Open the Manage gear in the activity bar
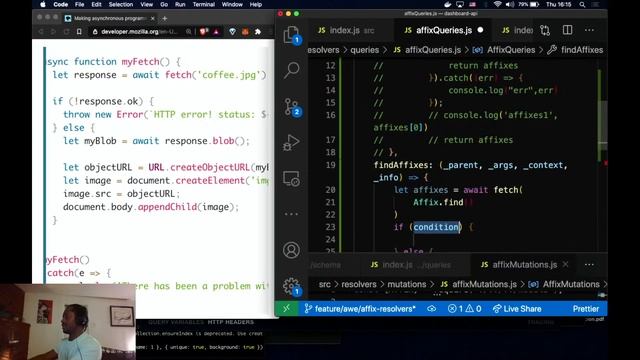The width and height of the screenshot is (640, 360). tap(291, 286)
